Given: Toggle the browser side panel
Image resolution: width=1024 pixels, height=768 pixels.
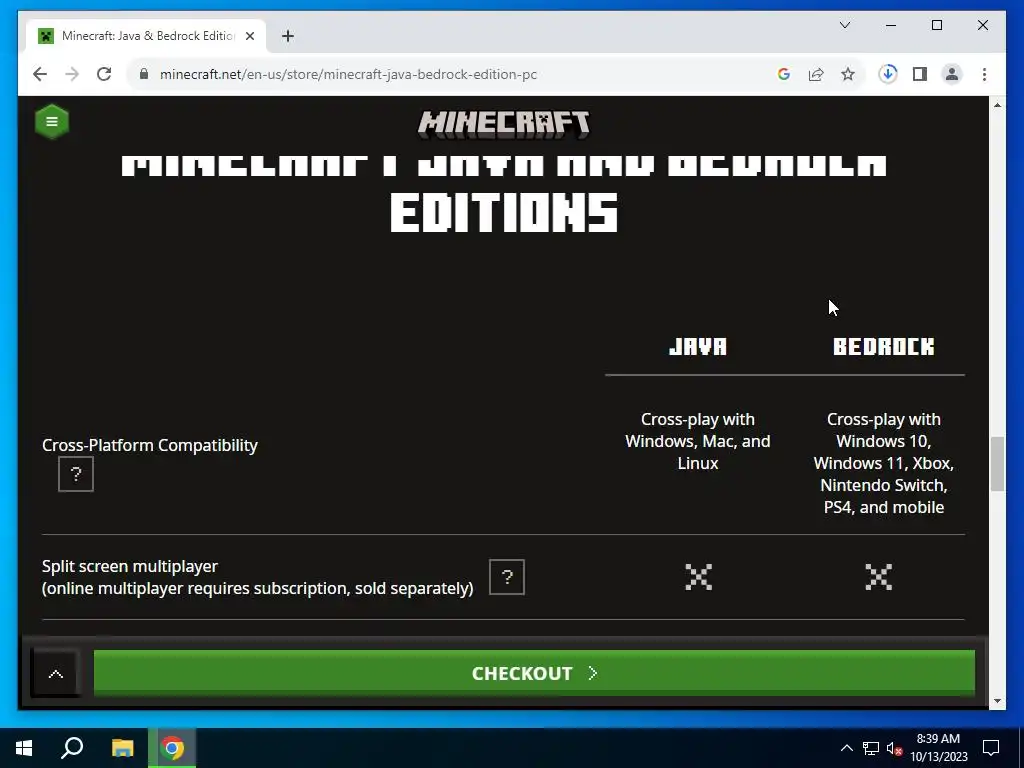Looking at the screenshot, I should [920, 74].
